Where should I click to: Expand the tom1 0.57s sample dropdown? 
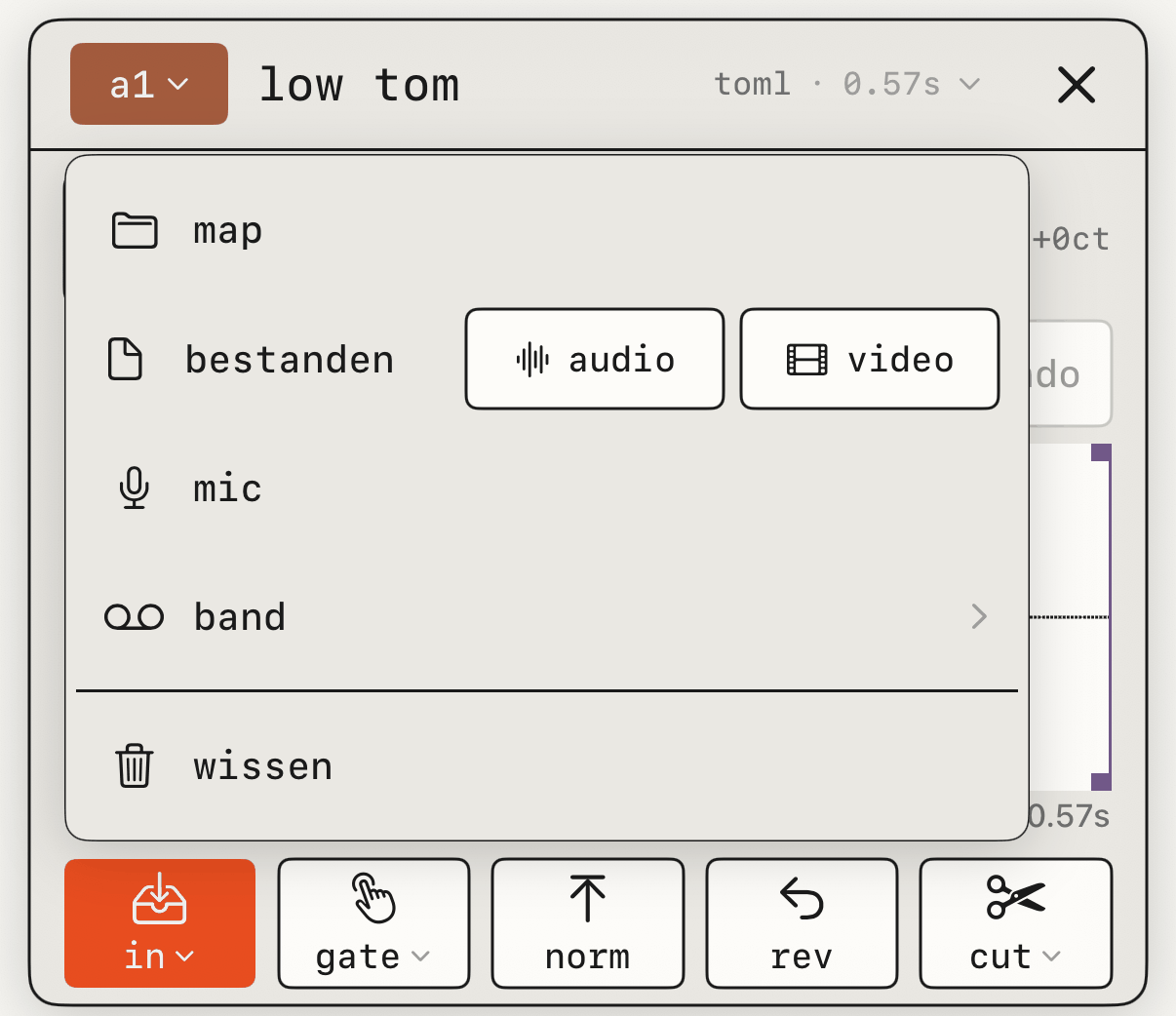tap(847, 84)
